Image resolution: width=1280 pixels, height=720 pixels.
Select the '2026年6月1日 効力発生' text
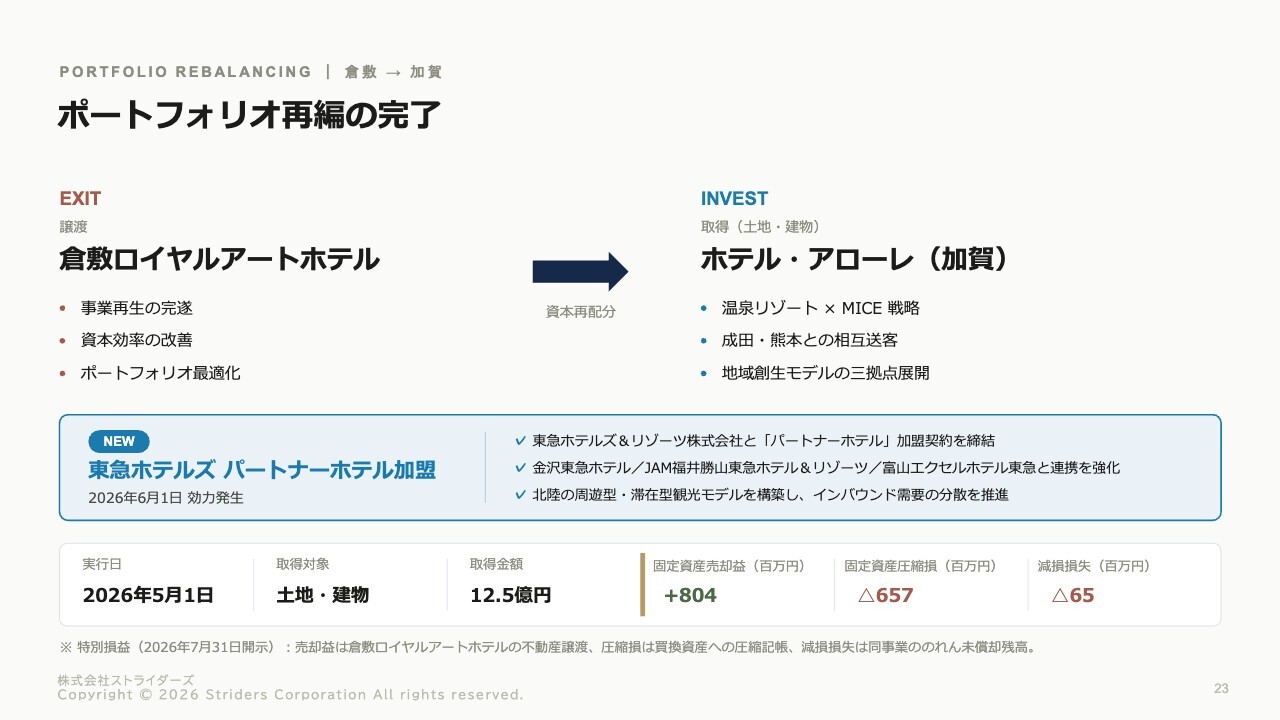(166, 497)
